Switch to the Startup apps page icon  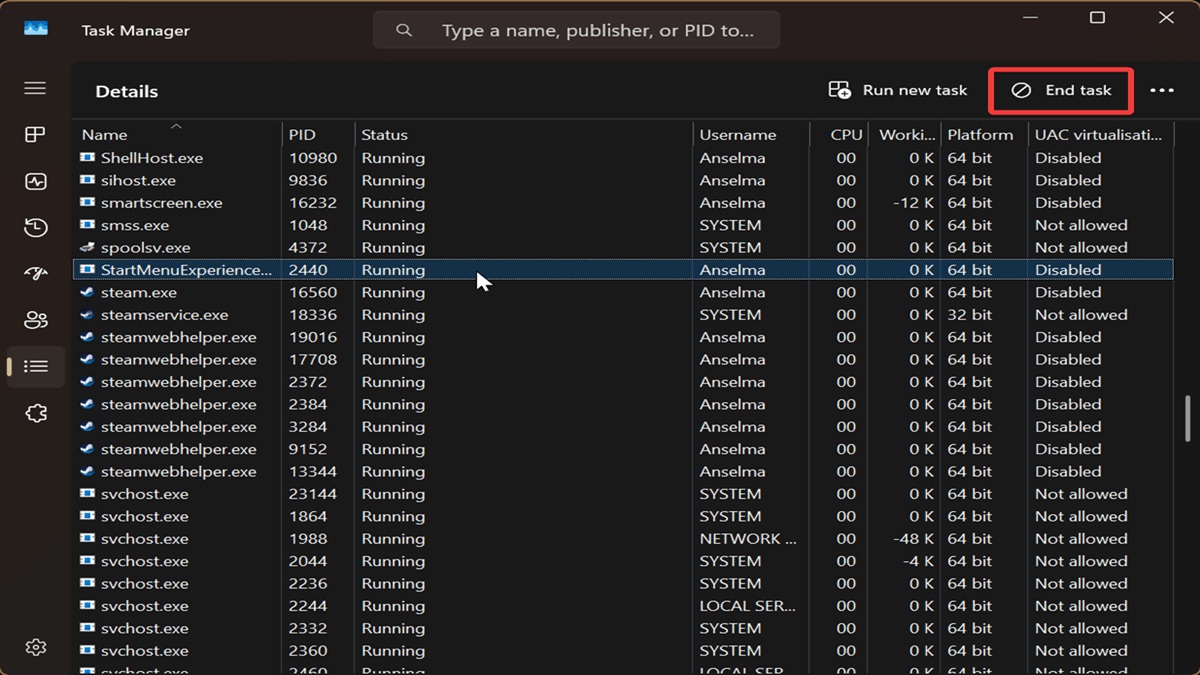click(x=35, y=274)
